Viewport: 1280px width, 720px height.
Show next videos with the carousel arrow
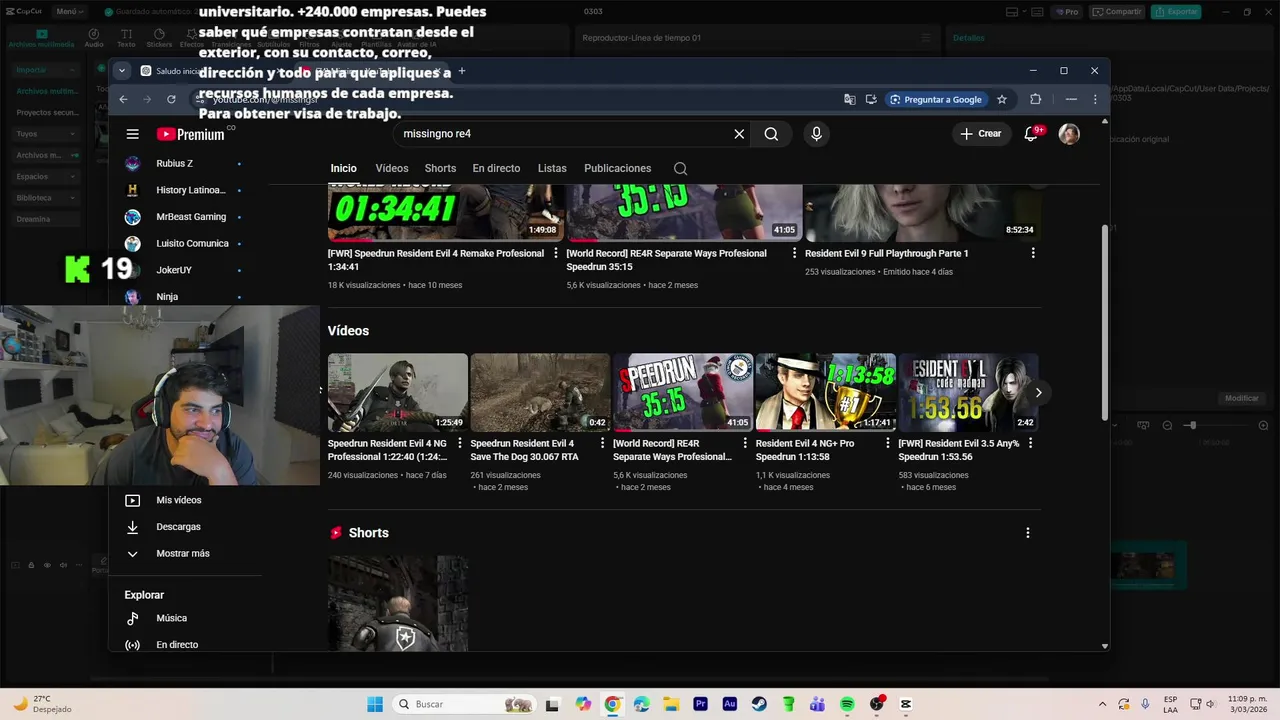[x=1038, y=392]
